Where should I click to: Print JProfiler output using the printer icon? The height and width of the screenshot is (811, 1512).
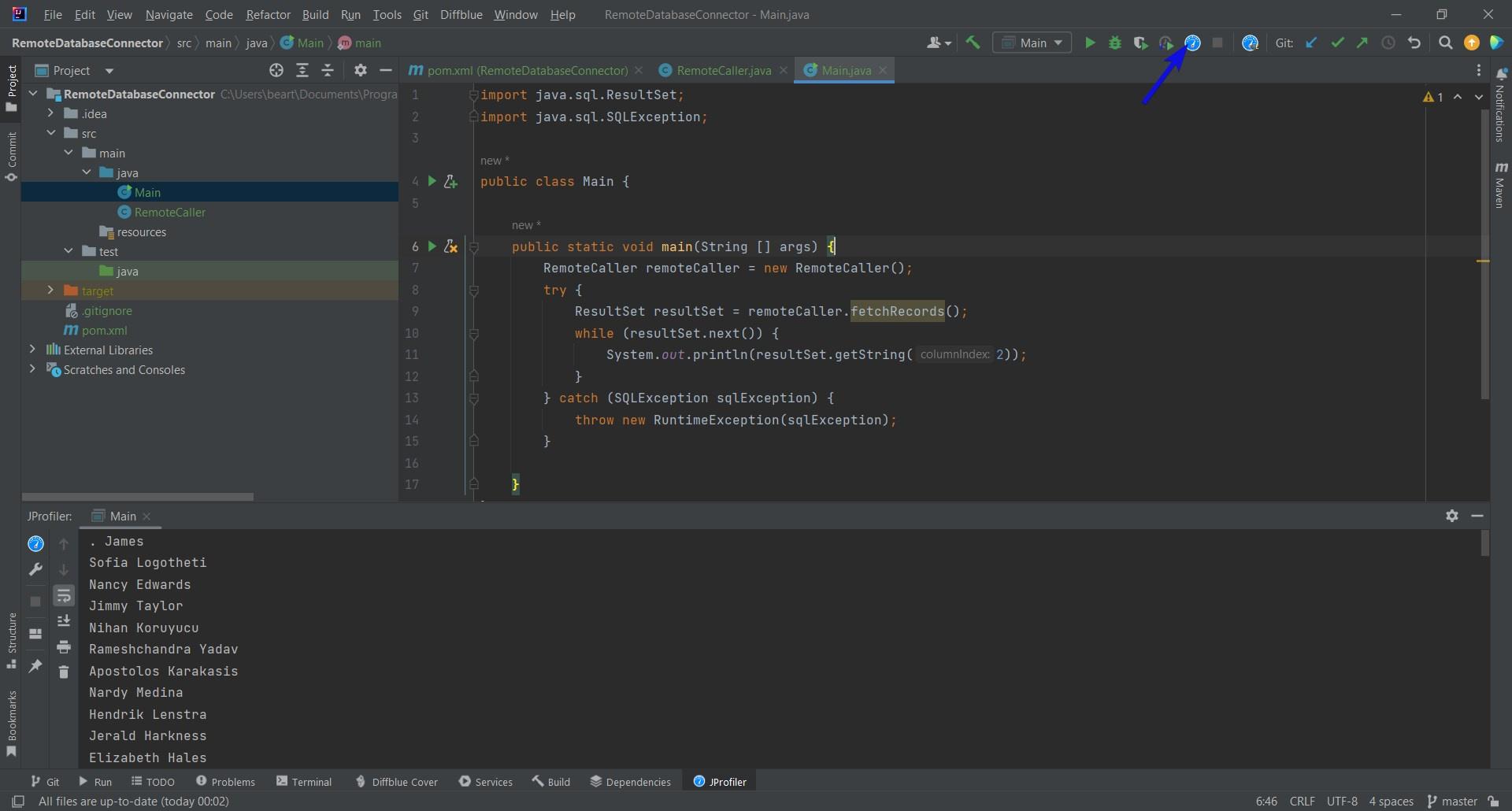[x=64, y=646]
